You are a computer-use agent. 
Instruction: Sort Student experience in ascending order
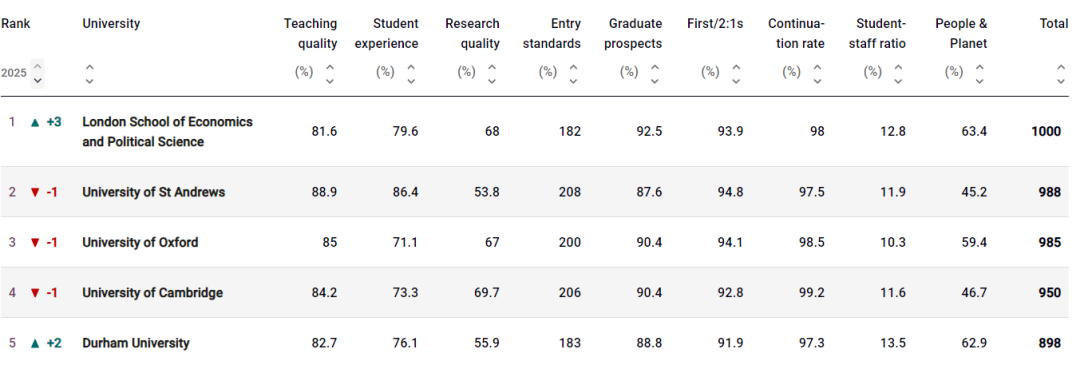[411, 67]
